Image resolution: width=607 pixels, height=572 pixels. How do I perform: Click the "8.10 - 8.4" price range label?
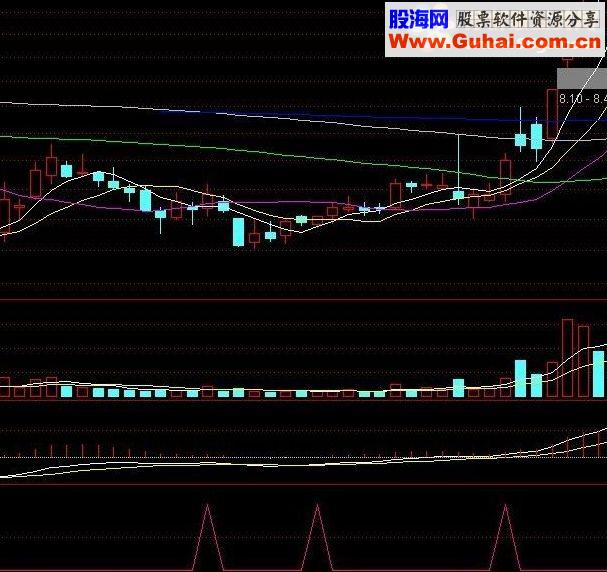tap(583, 99)
